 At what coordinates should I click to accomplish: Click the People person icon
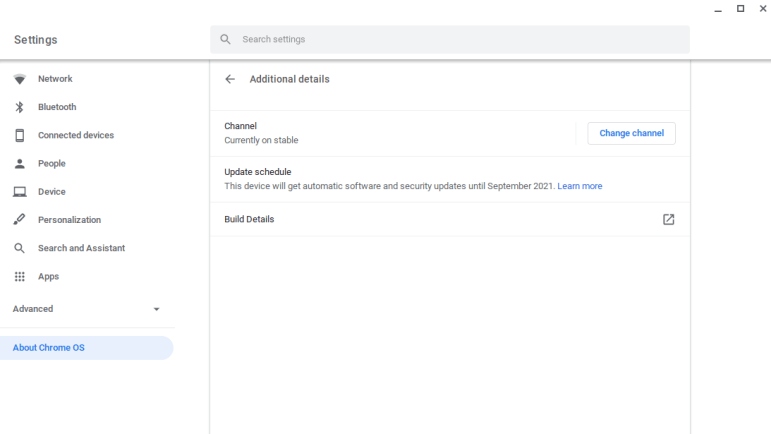20,163
